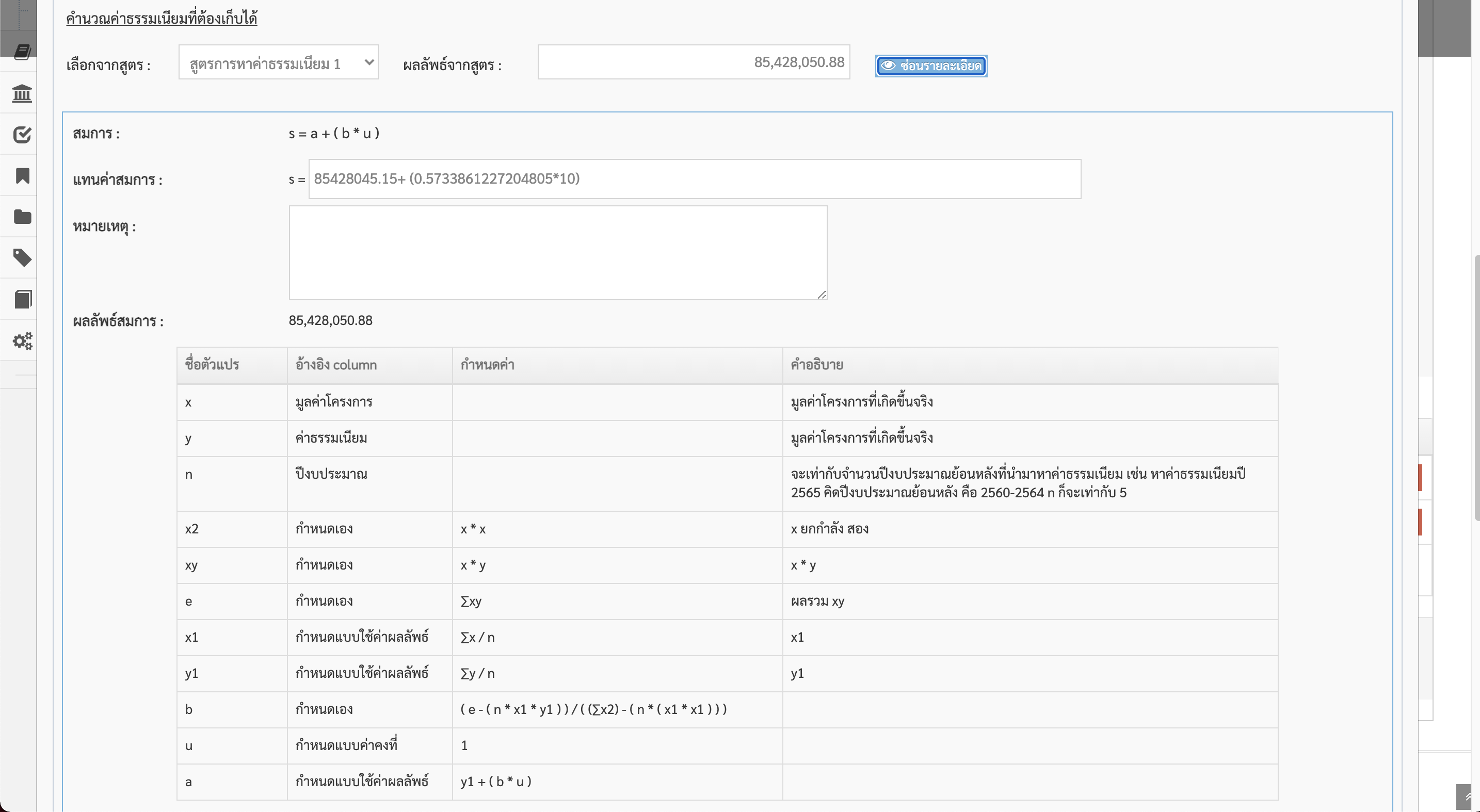The width and height of the screenshot is (1480, 812).
Task: Click the กำหนดแบบค่าคงที่ cell in row u
Action: [x=370, y=746]
